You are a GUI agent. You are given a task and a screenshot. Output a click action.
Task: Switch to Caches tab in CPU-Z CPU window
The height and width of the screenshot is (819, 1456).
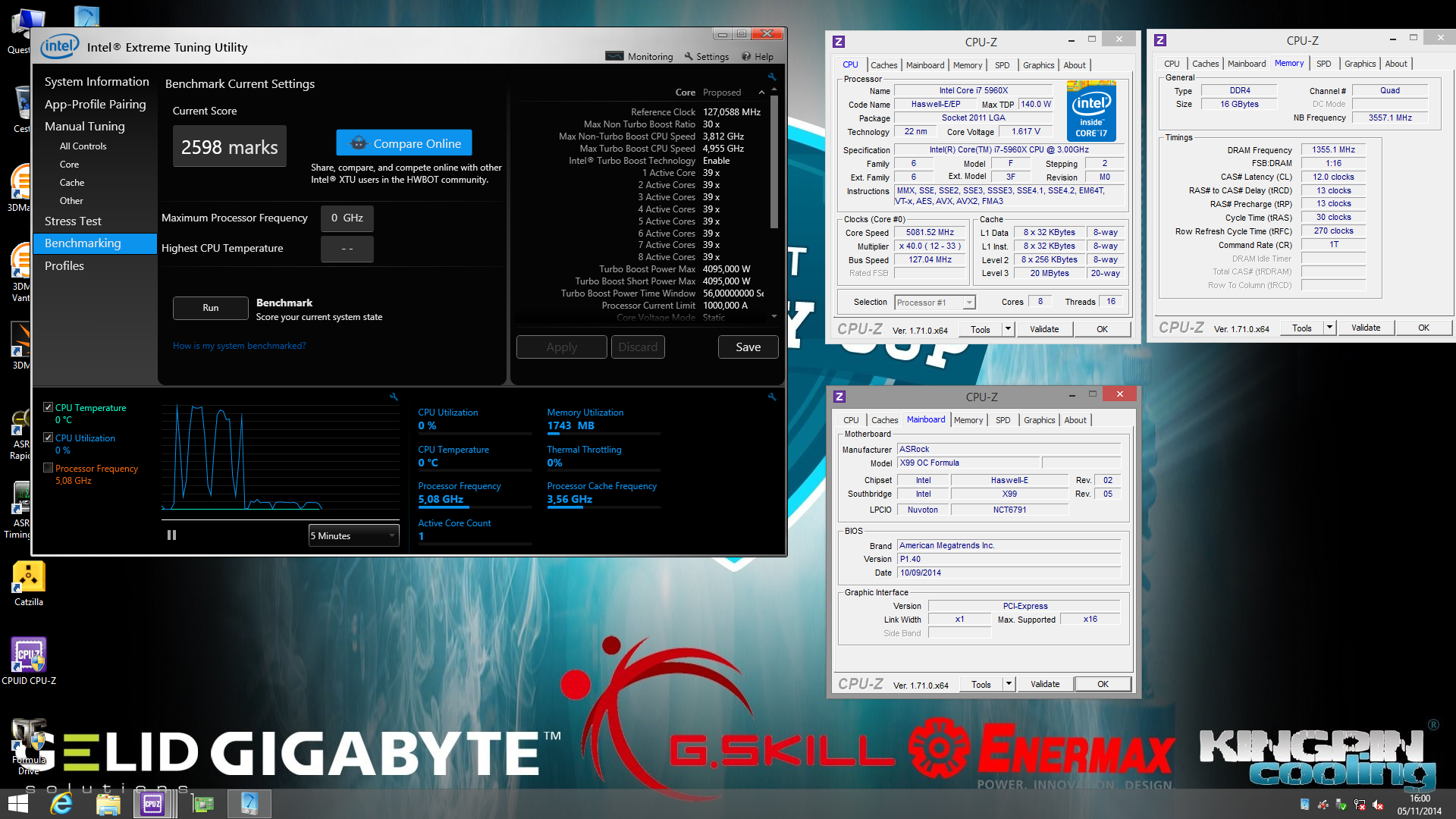(883, 65)
